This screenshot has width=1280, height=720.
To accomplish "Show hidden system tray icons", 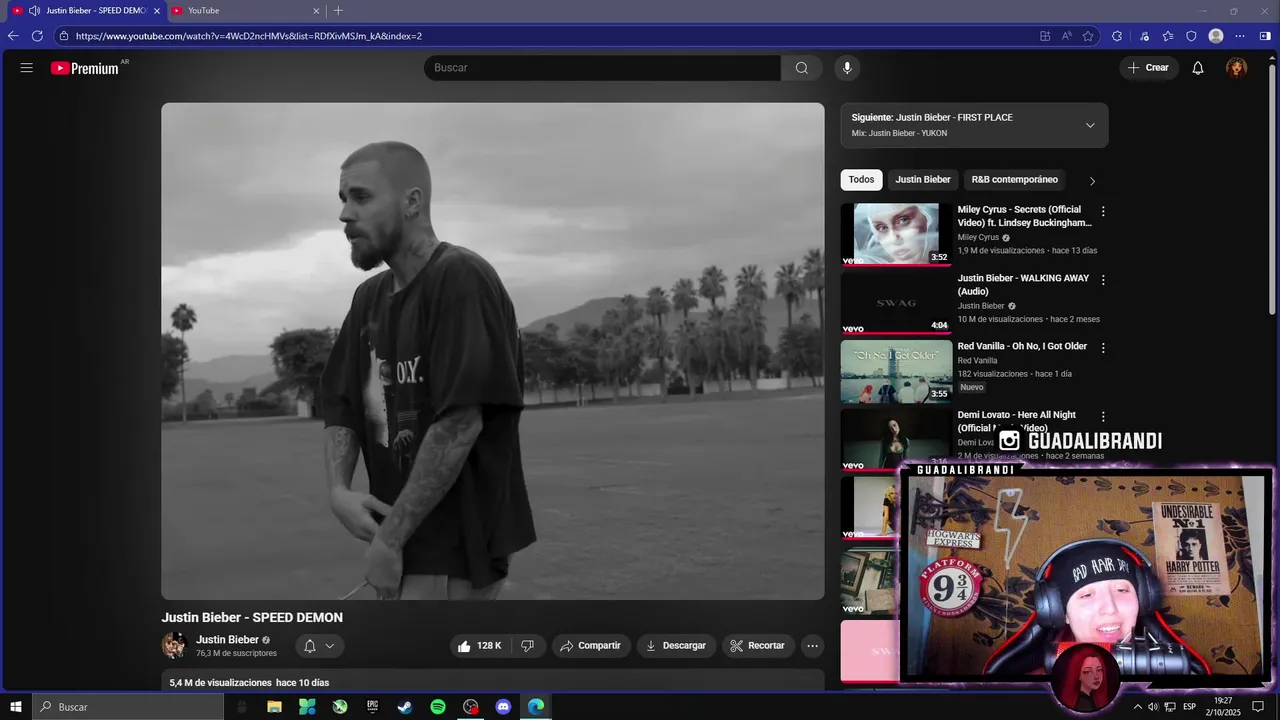I will (x=1137, y=707).
